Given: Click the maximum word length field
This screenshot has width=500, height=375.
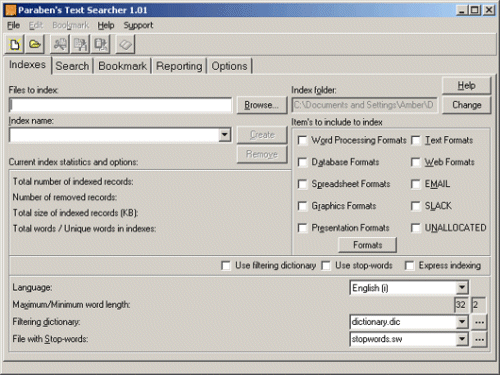Looking at the screenshot, I should (x=461, y=305).
